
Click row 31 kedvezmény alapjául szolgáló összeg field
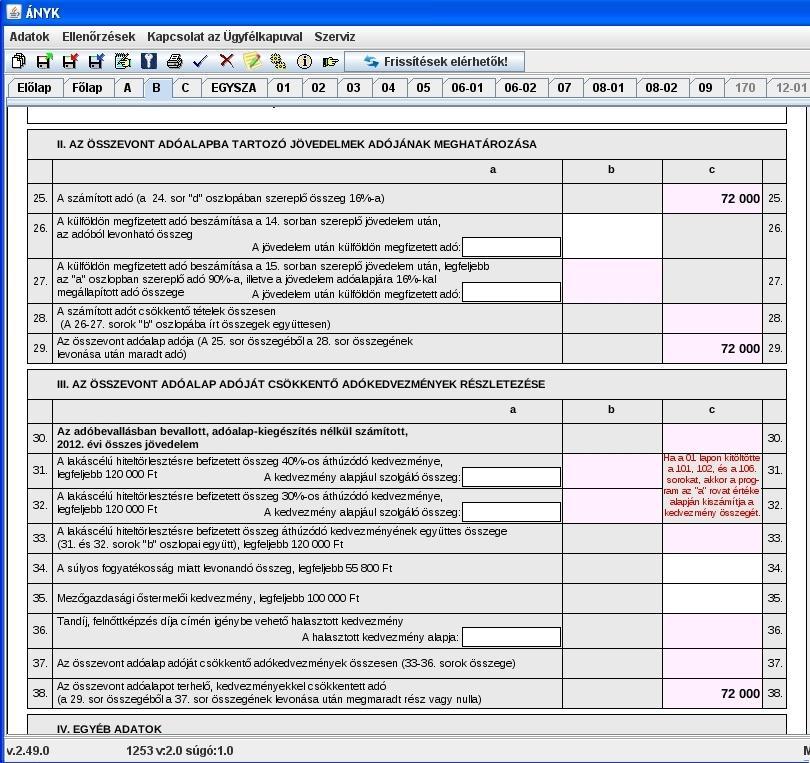511,477
